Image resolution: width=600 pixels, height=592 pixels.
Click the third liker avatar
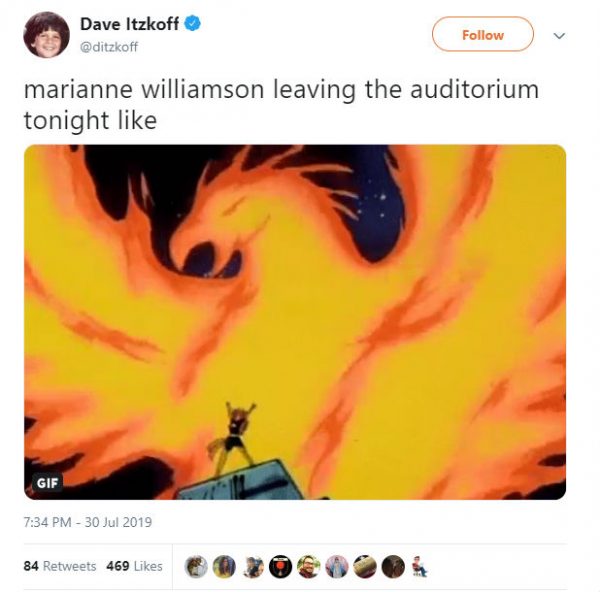[x=253, y=566]
